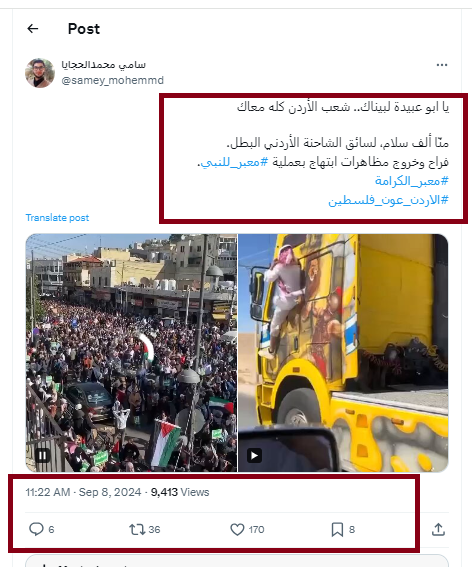Open the three-dot more options menu
Screen dimensions: 472x567
point(442,65)
